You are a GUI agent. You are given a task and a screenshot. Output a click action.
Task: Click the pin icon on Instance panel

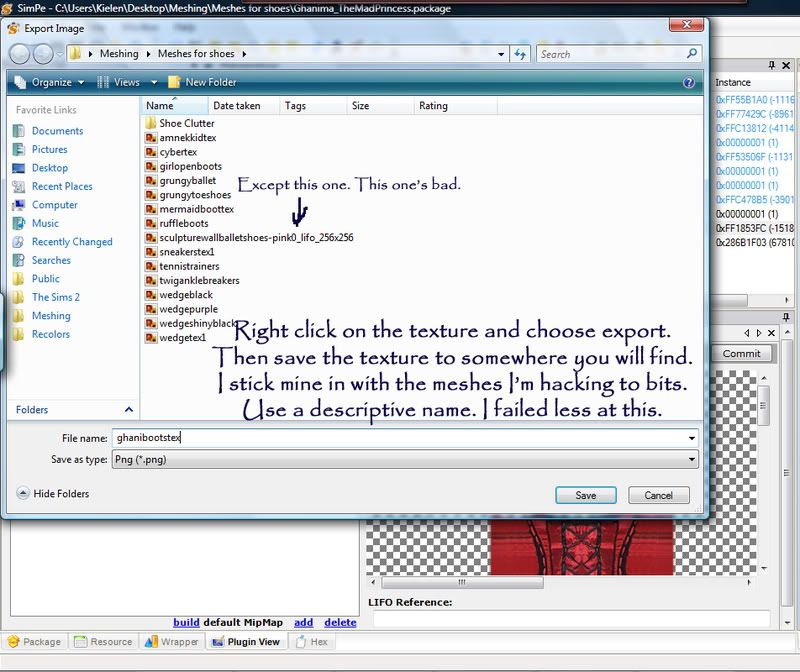(x=771, y=65)
